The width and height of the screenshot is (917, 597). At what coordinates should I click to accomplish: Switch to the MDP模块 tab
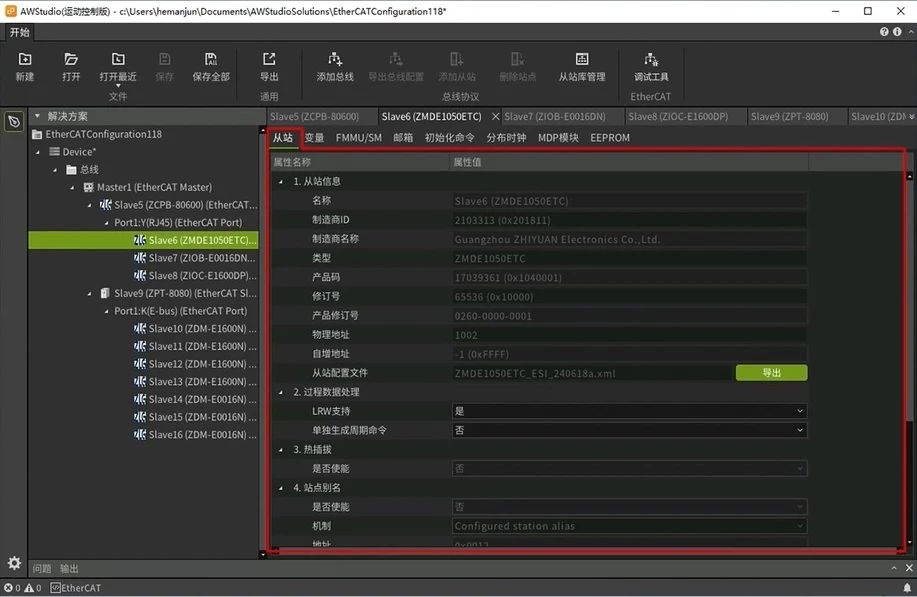(x=558, y=138)
